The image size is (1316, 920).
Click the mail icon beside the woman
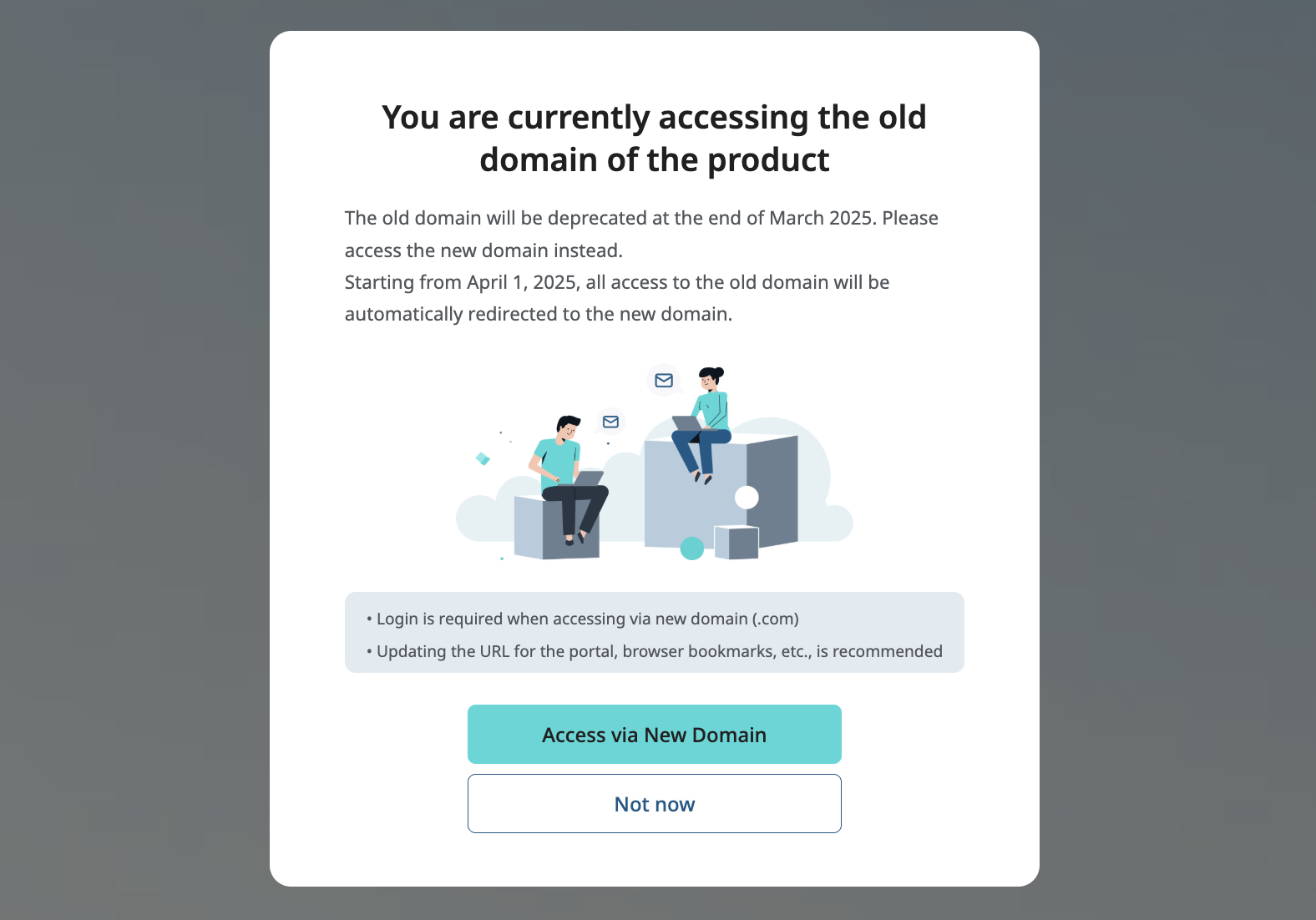pyautogui.click(x=664, y=380)
